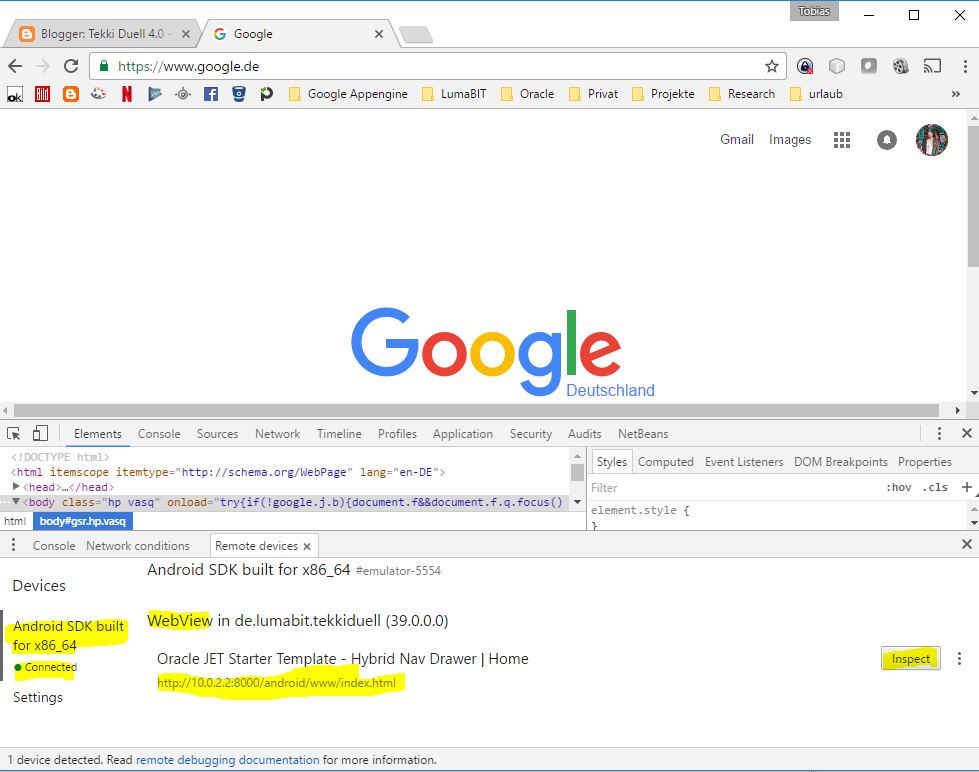Open the Google Appengine bookmark folder
This screenshot has height=772, width=979.
[348, 94]
